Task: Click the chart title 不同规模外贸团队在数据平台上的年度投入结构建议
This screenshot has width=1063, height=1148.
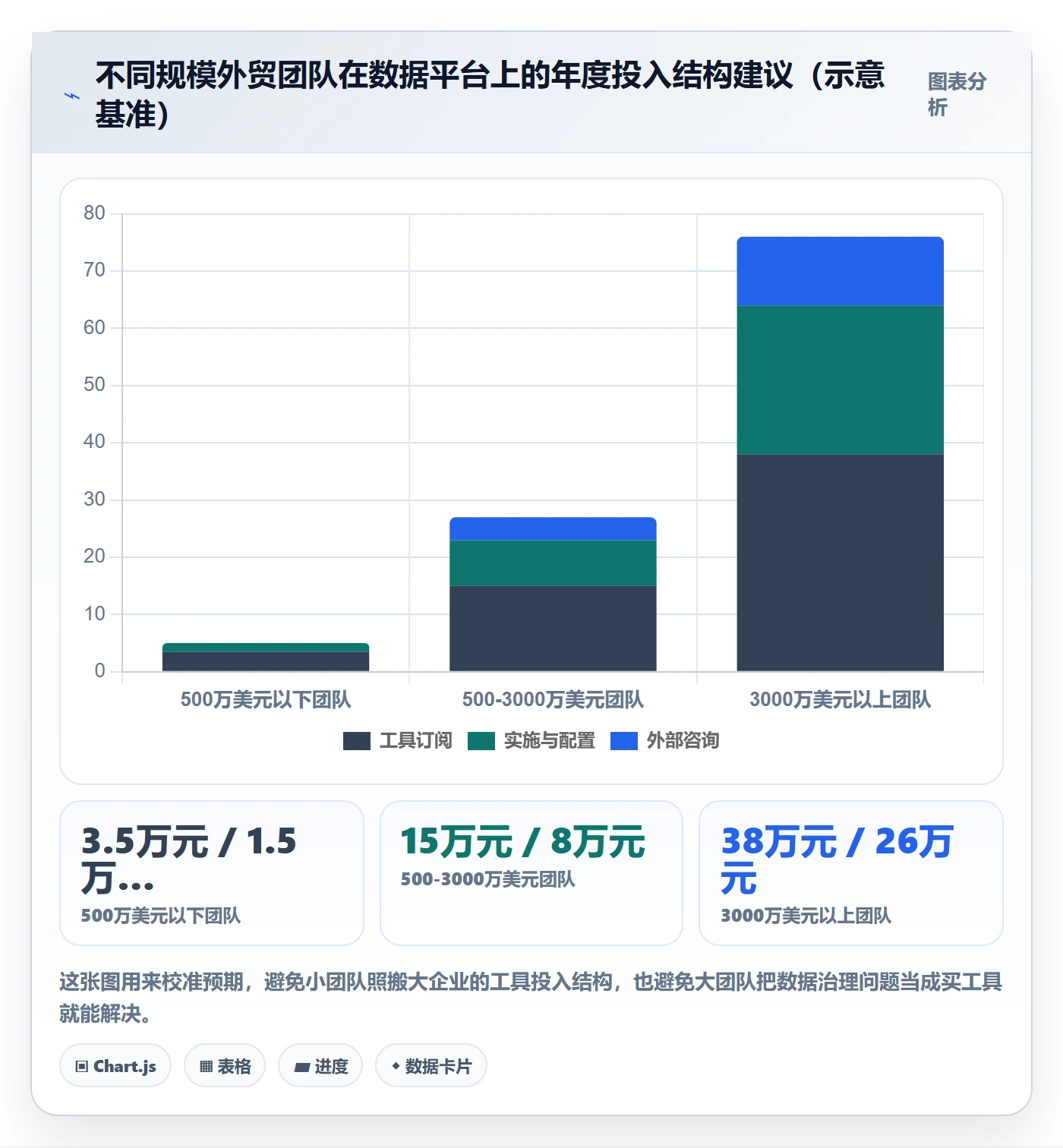Action: tap(490, 94)
